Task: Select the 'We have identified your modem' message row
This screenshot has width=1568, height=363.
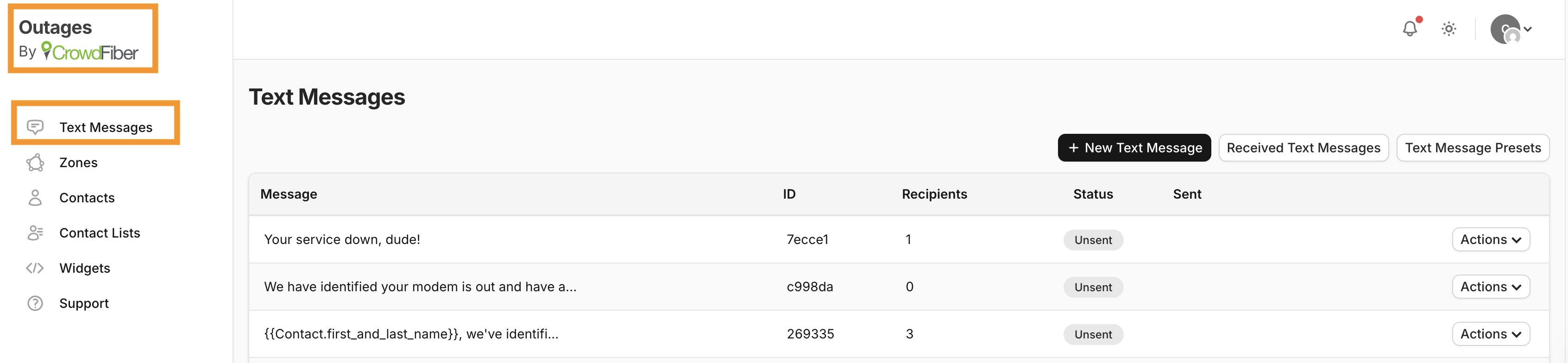Action: click(x=420, y=287)
